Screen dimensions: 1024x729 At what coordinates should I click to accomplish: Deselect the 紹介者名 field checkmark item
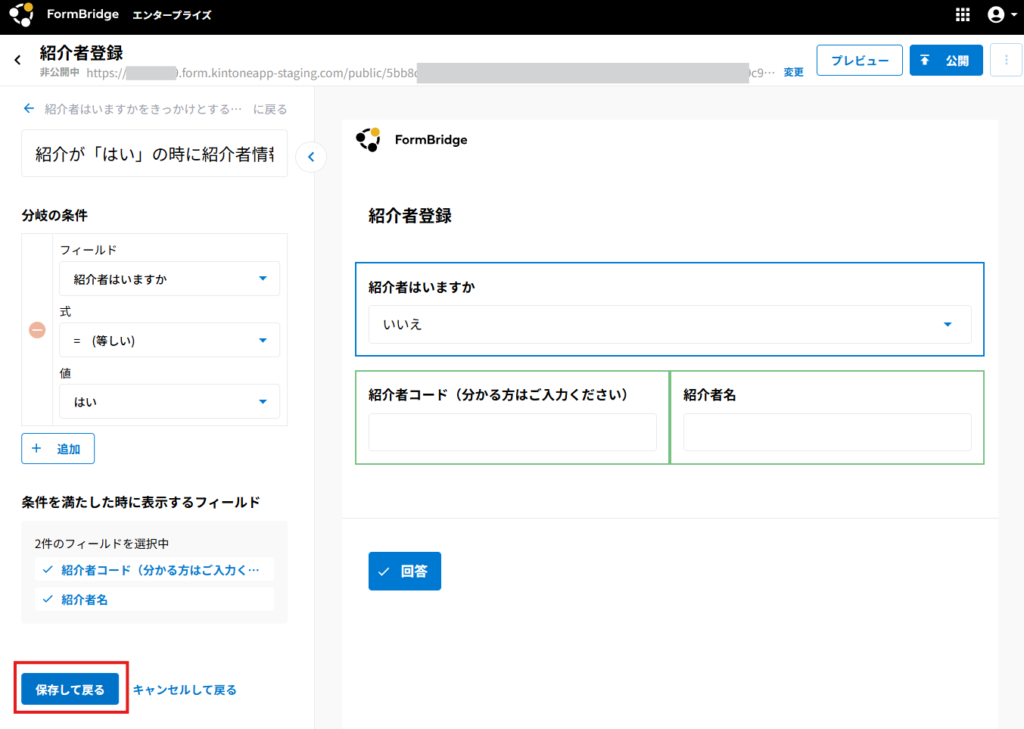(x=154, y=599)
